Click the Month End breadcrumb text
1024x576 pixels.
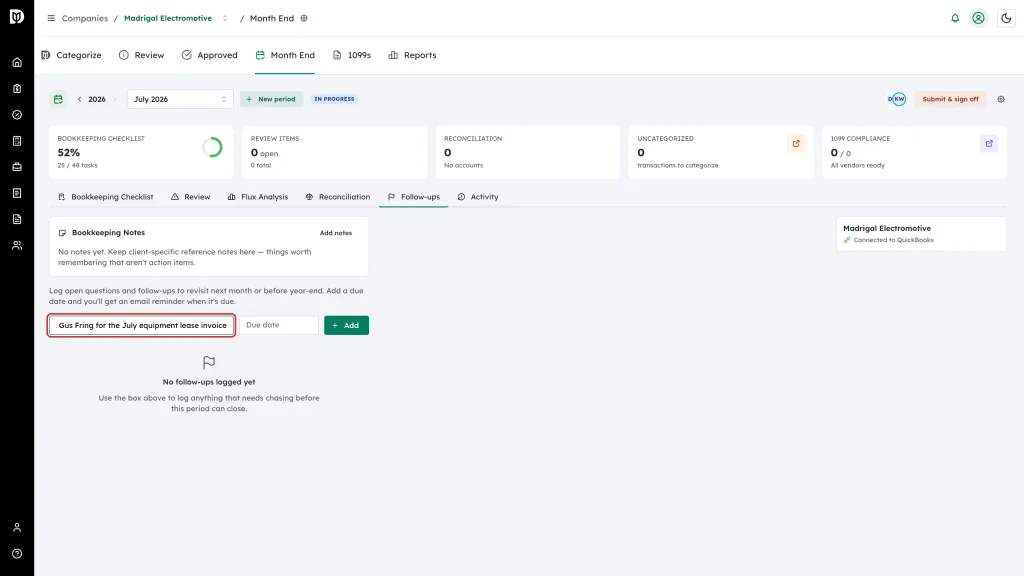click(x=272, y=18)
